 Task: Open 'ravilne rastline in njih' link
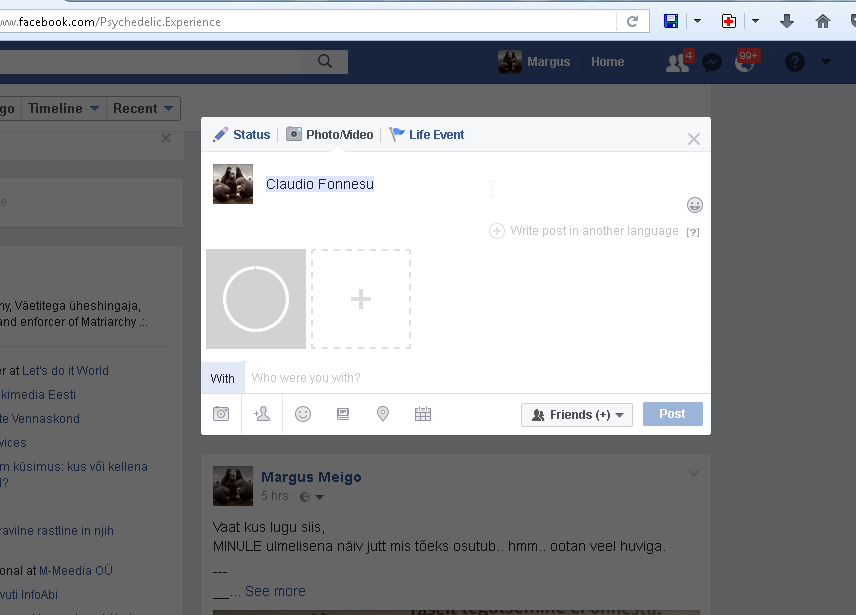tap(57, 530)
